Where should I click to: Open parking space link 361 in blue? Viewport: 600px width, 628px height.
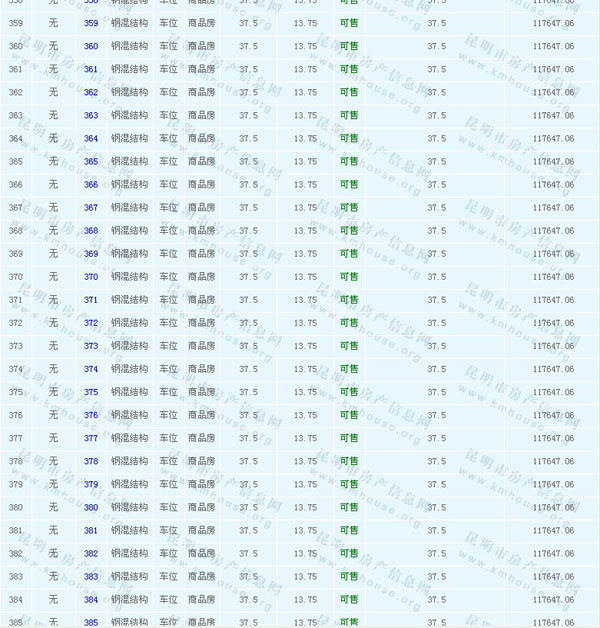(x=91, y=70)
